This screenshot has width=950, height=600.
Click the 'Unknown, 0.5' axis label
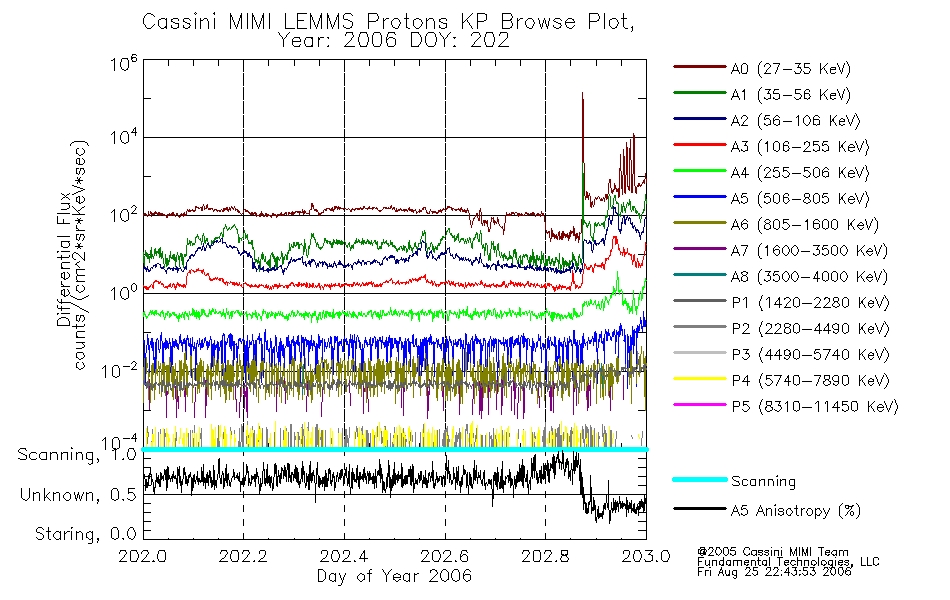click(x=78, y=495)
